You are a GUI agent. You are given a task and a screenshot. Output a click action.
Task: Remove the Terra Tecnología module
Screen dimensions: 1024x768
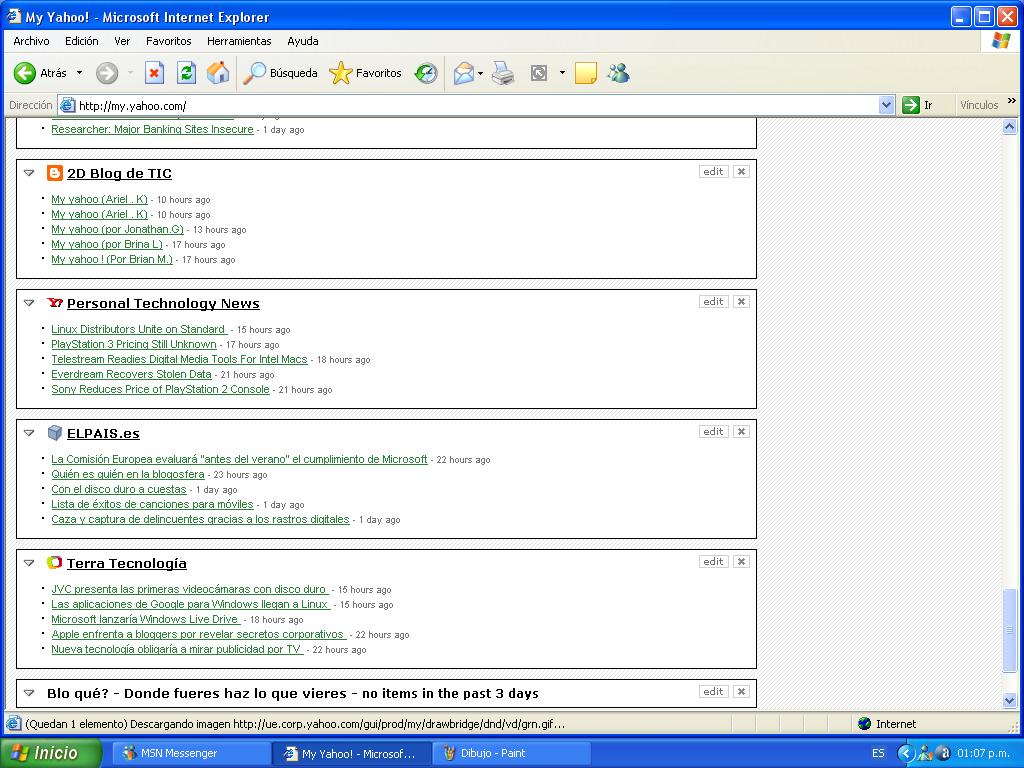(x=741, y=562)
